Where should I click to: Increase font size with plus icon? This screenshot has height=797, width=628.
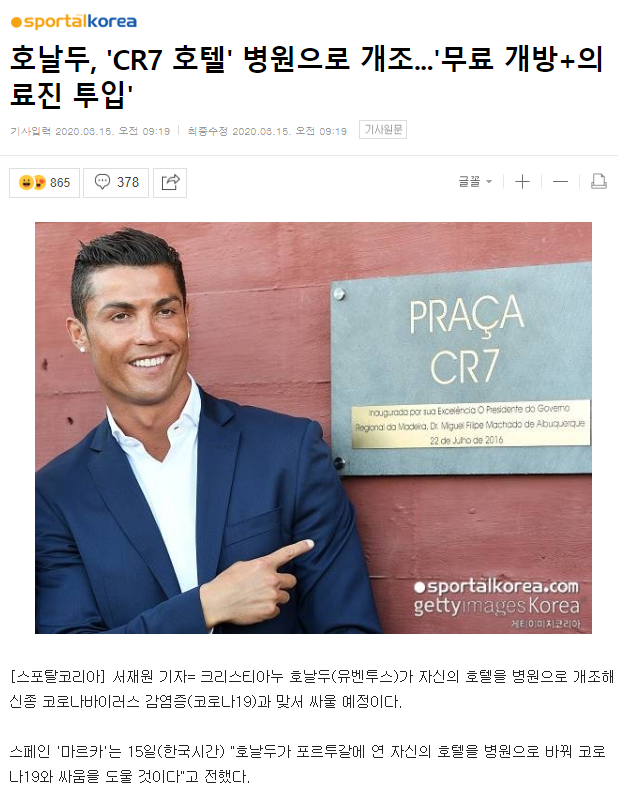[x=522, y=181]
